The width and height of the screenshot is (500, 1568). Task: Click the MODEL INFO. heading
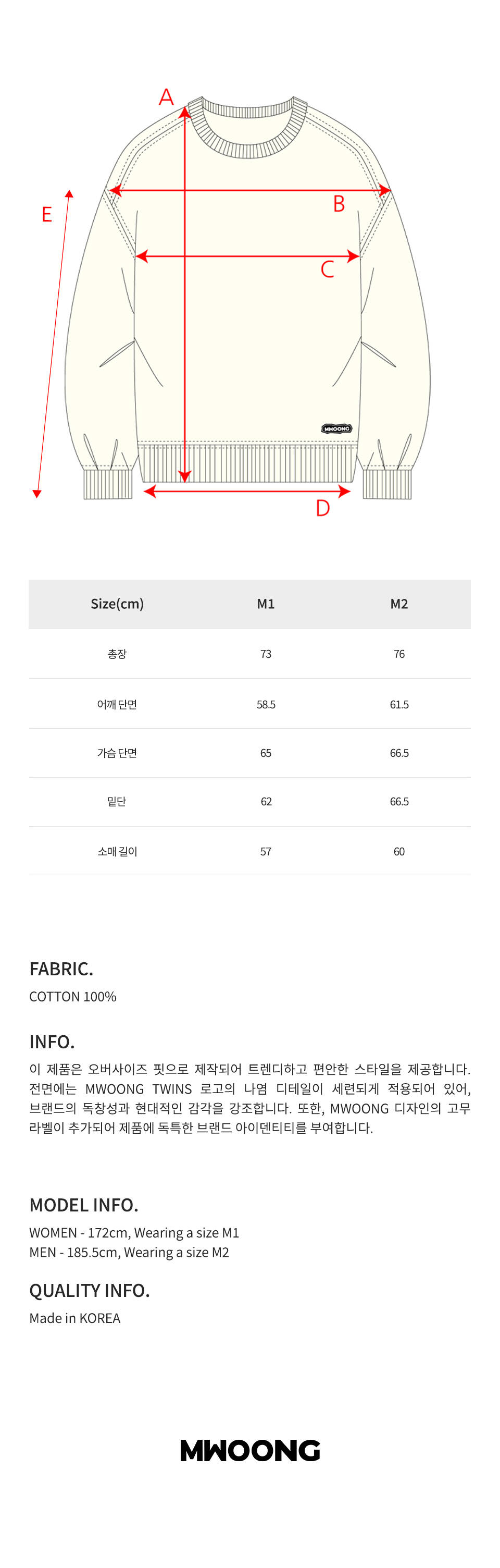[84, 1205]
